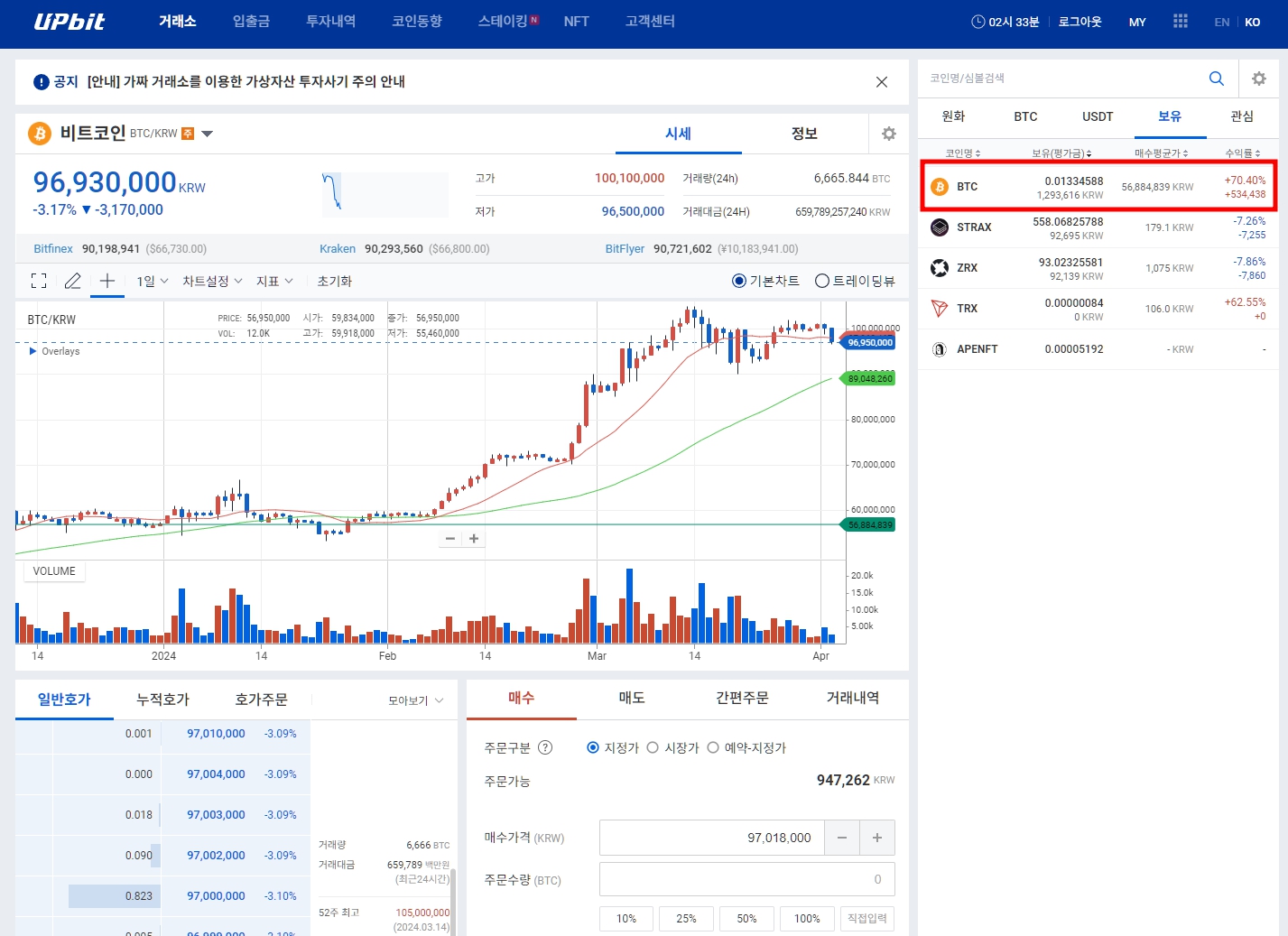Open chart panel settings gear

[x=889, y=134]
